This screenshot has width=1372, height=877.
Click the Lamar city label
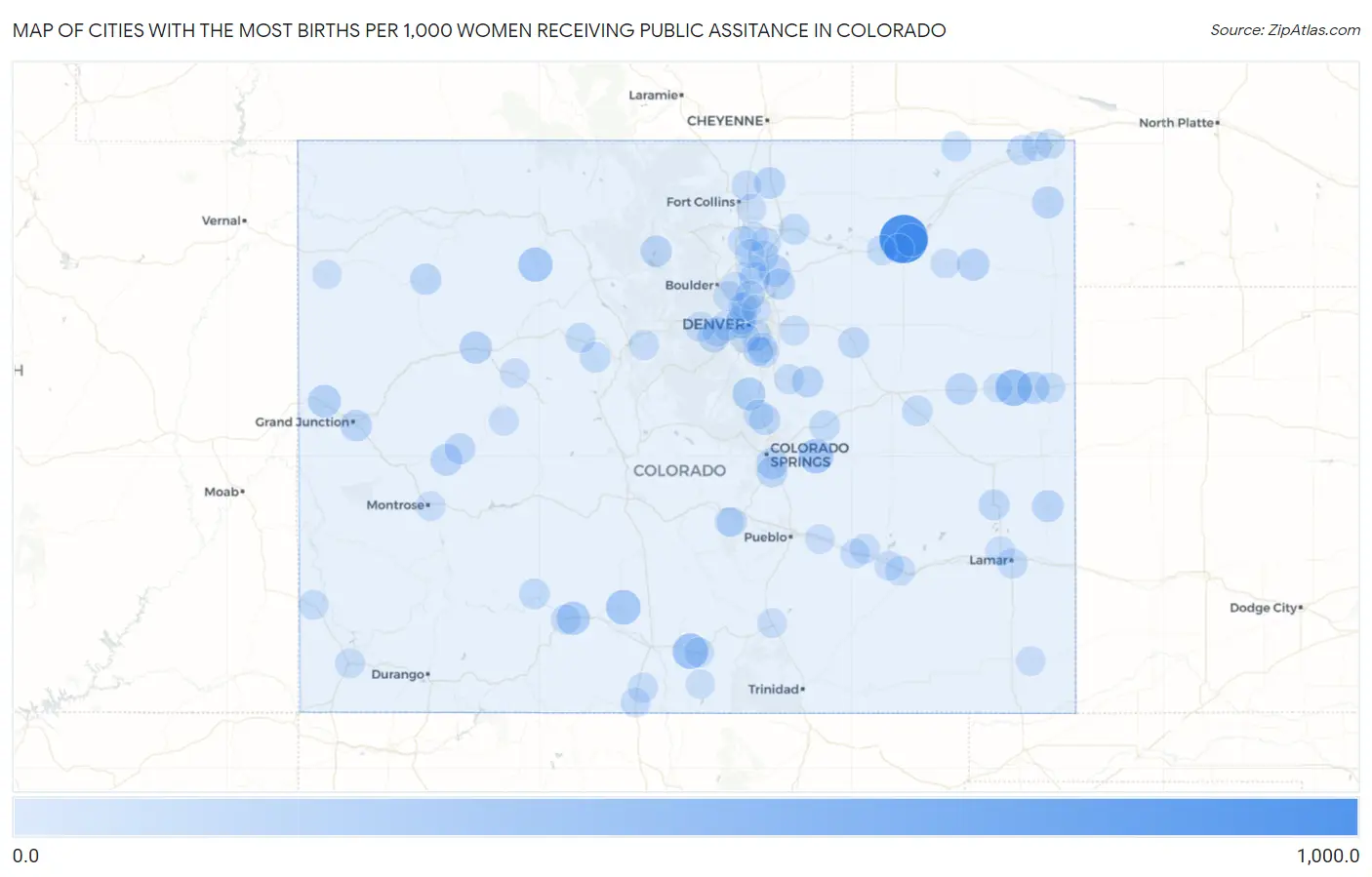click(x=989, y=560)
